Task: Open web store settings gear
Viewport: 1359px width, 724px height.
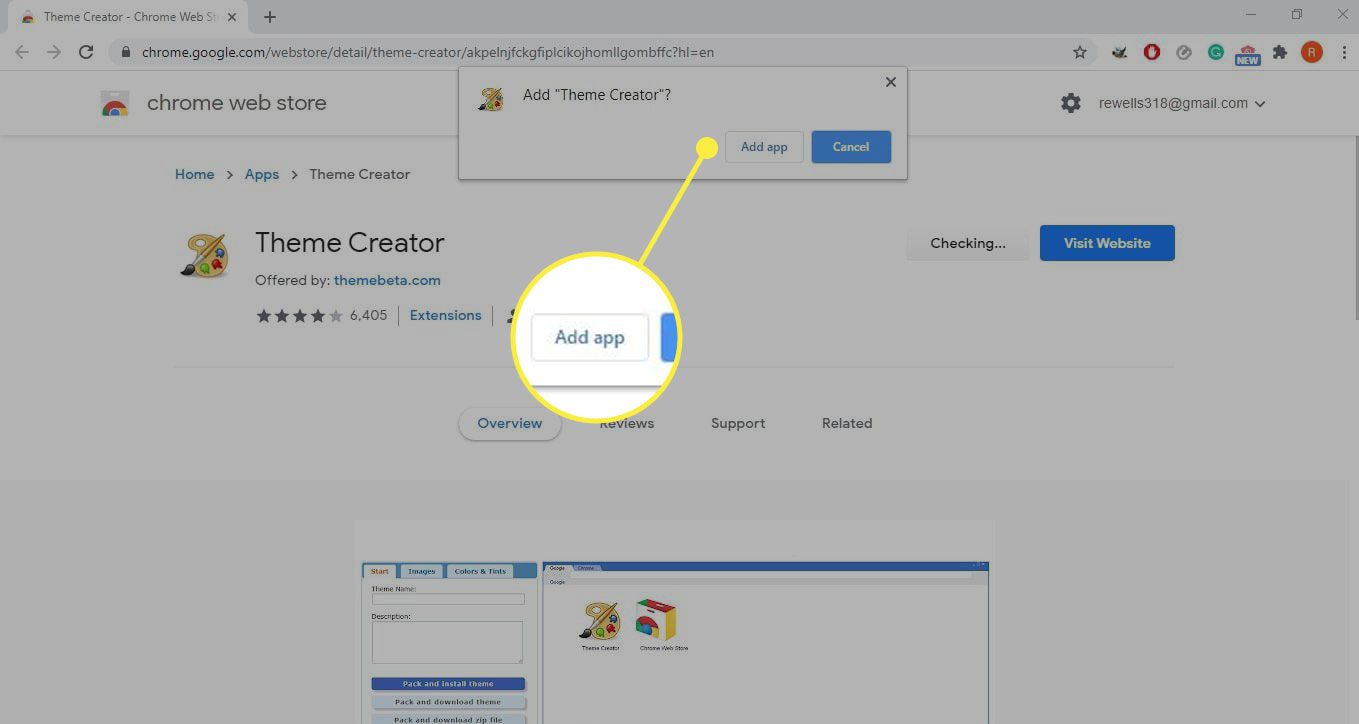Action: point(1071,103)
